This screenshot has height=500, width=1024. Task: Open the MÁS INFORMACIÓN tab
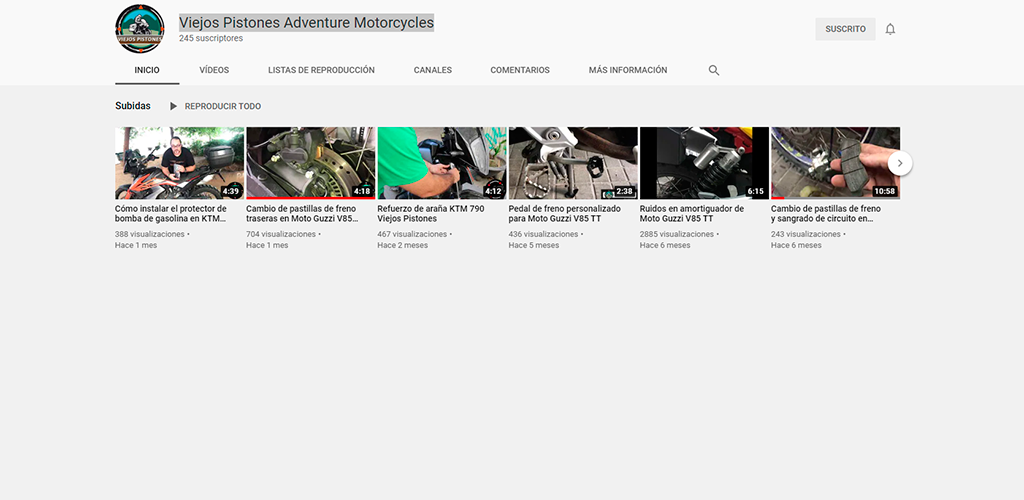click(x=628, y=70)
